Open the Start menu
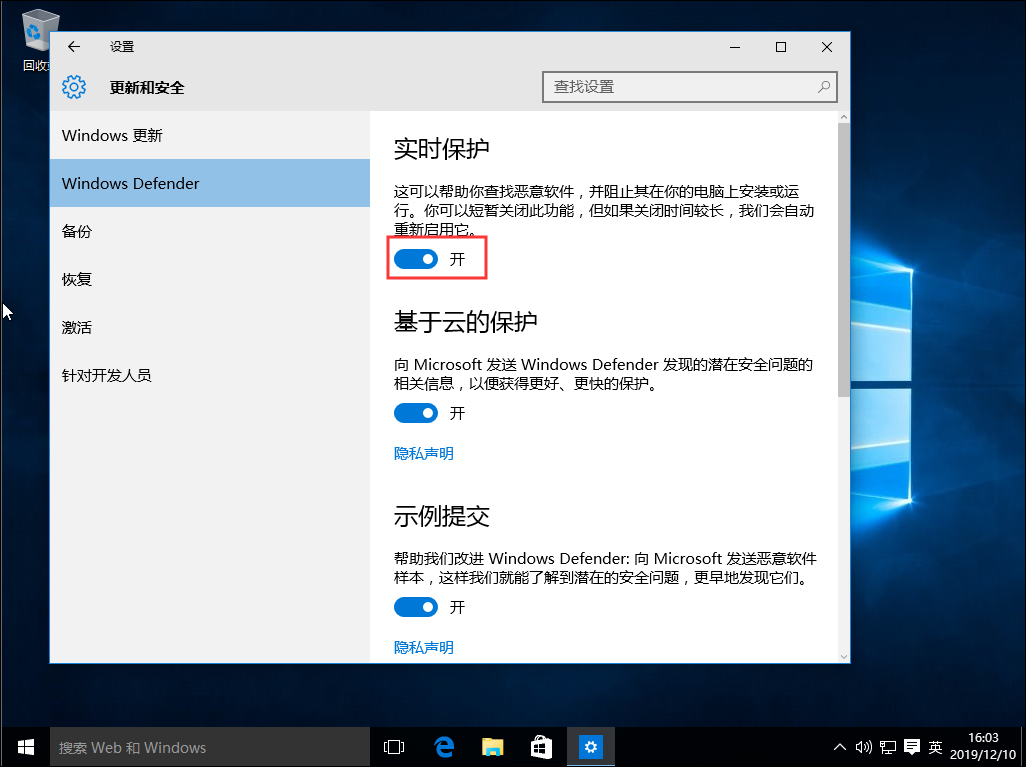Viewport: 1026px width, 767px height. [24, 747]
